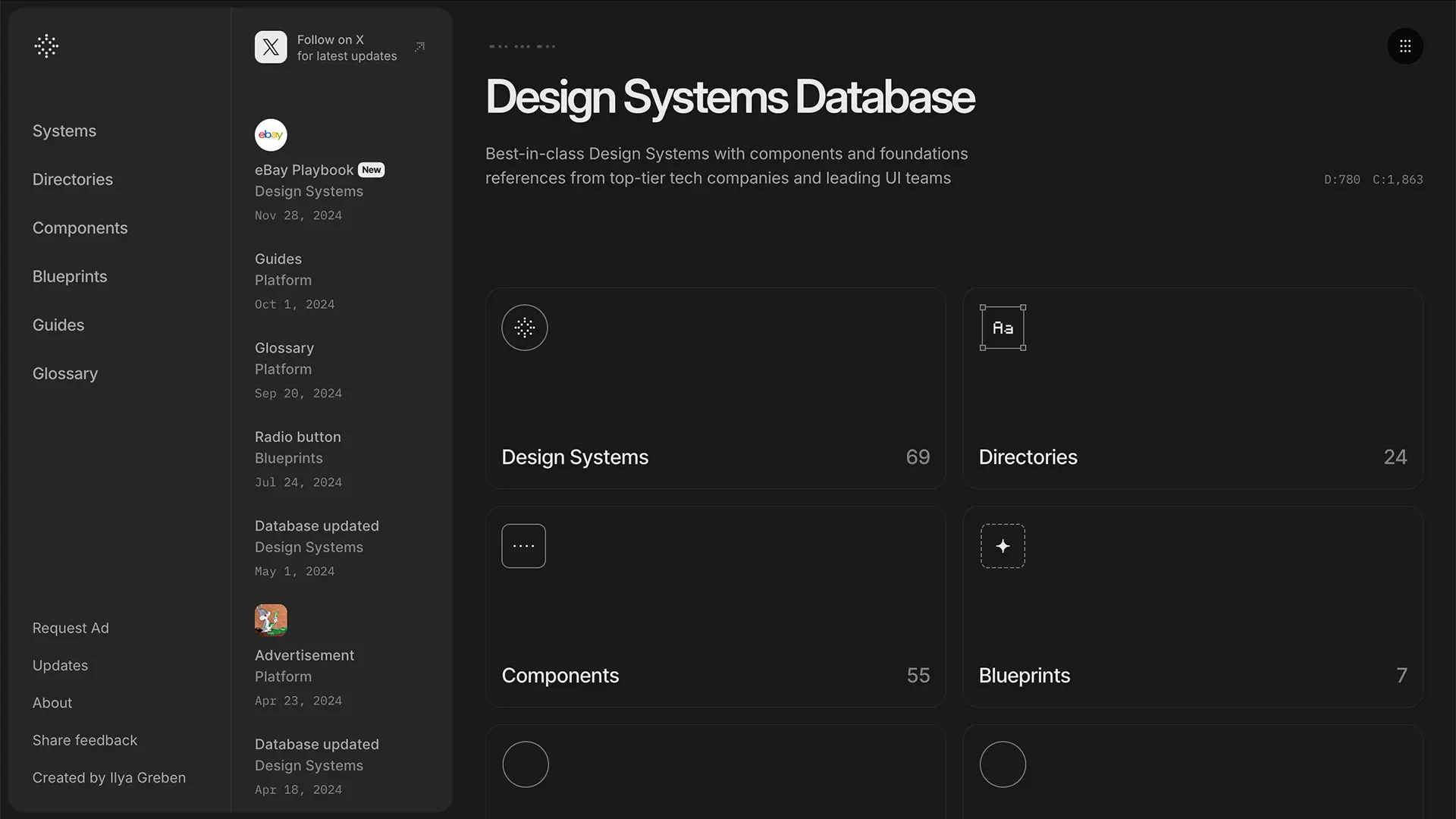Click the Components card dotted square icon
1456x819 pixels.
[523, 546]
